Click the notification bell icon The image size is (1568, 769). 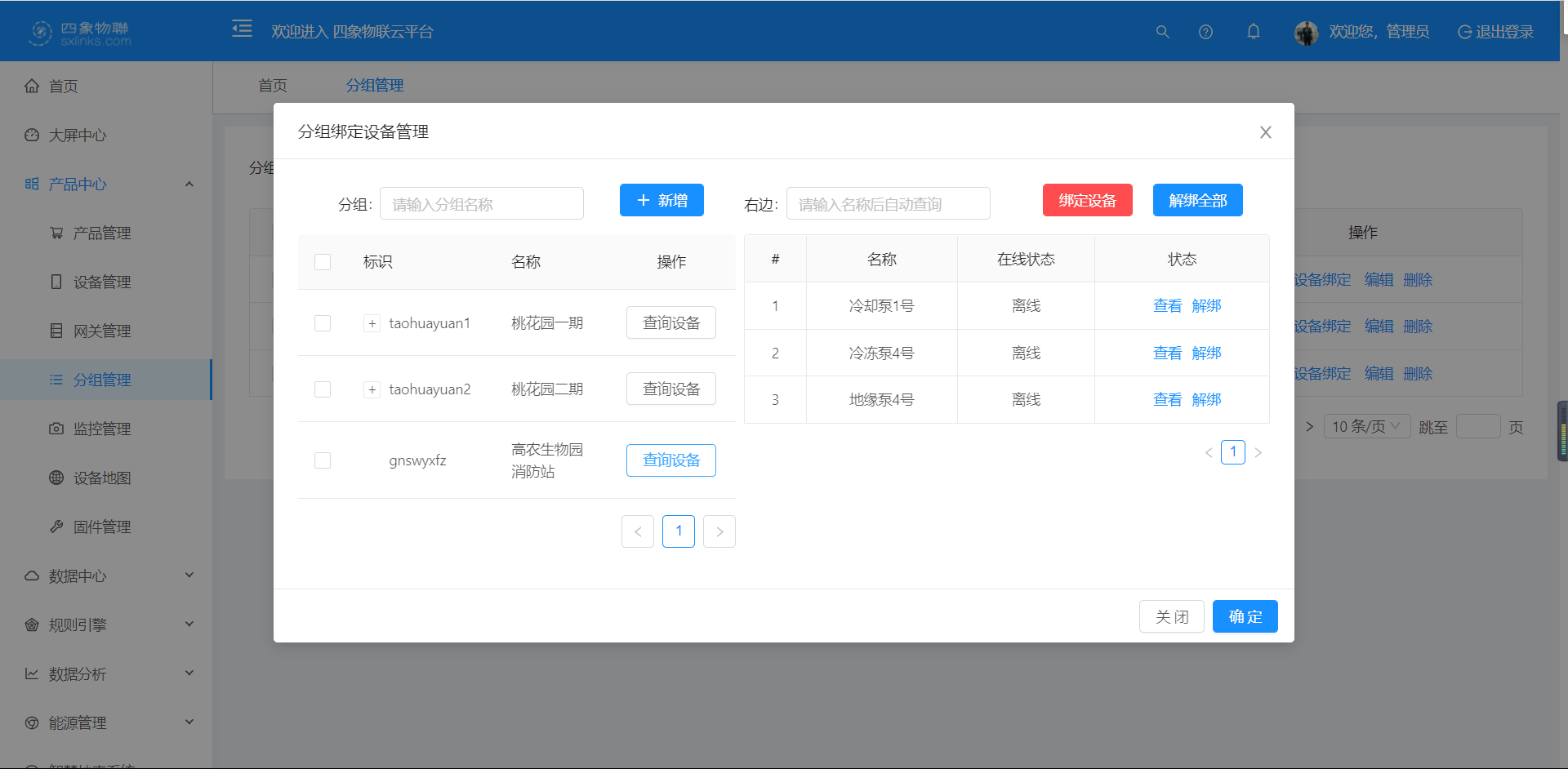(1254, 32)
